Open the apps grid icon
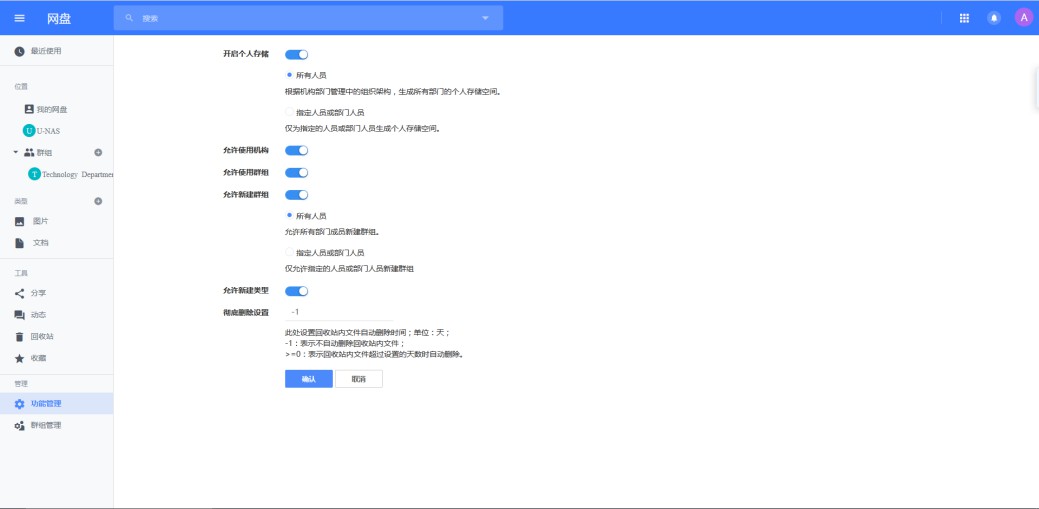 point(964,18)
